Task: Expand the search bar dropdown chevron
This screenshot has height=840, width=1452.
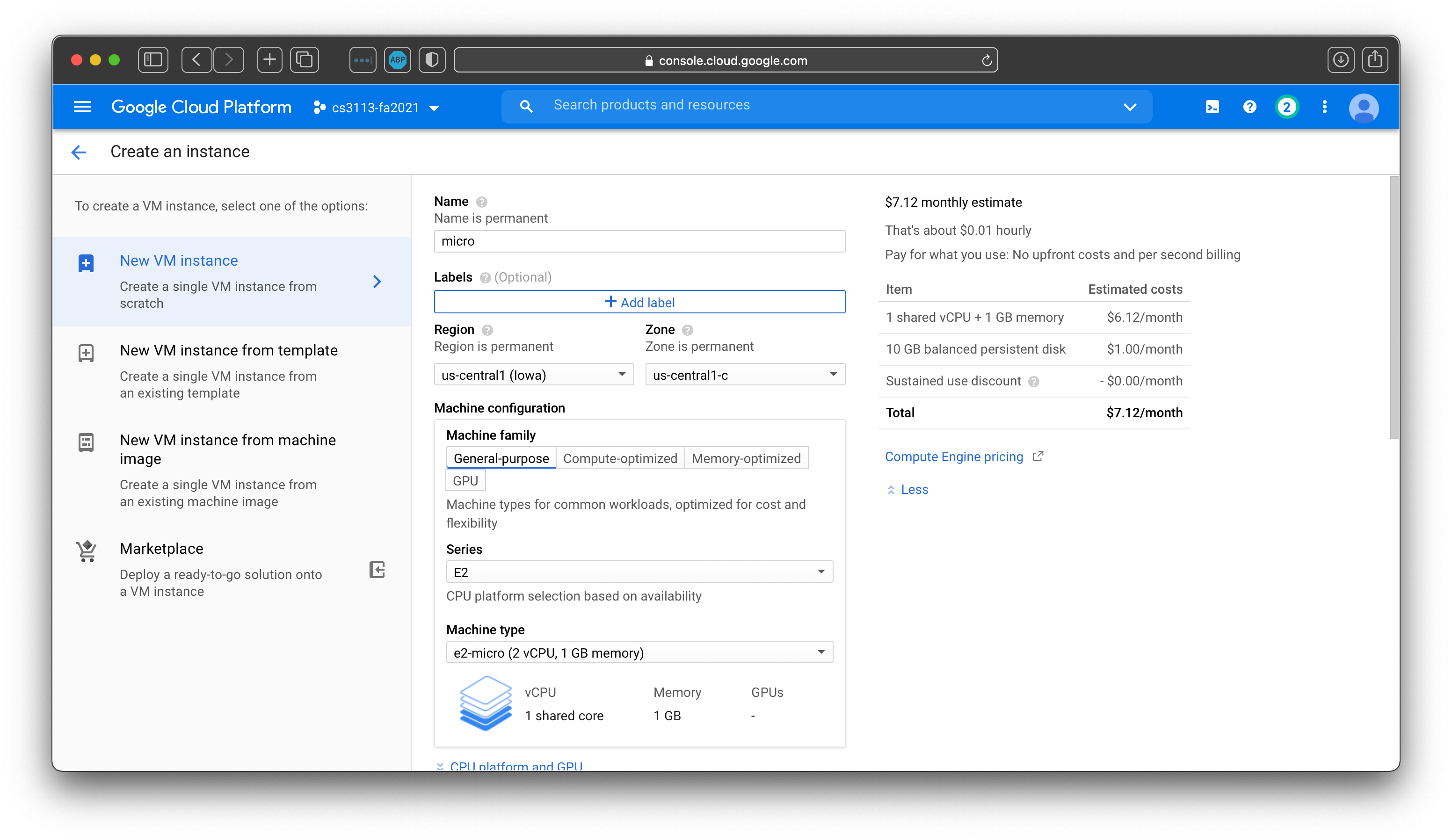Action: tap(1130, 107)
